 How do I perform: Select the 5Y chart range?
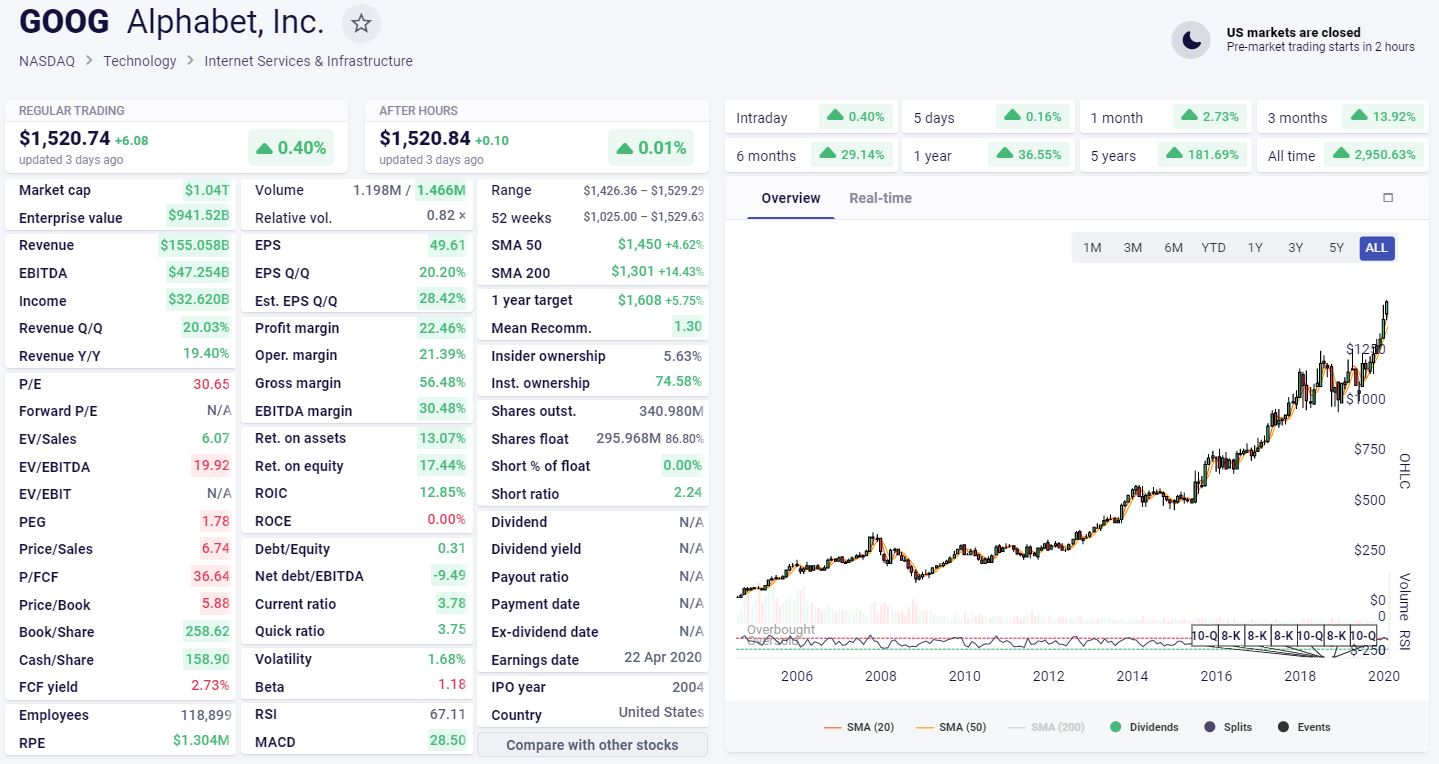coord(1336,248)
